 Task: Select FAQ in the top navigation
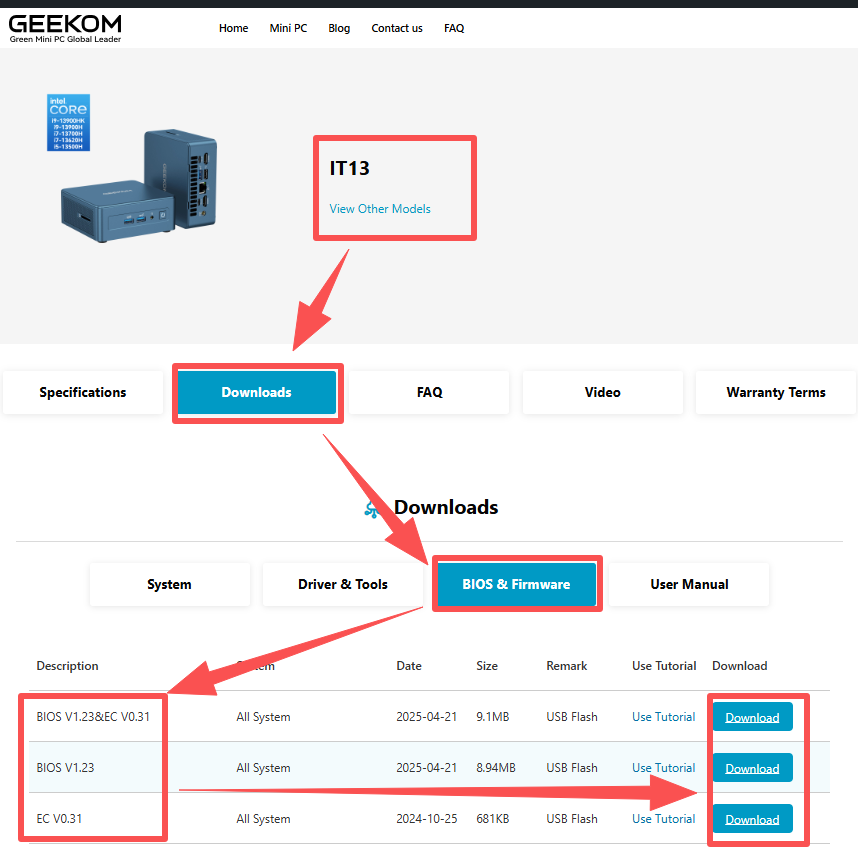[x=454, y=28]
